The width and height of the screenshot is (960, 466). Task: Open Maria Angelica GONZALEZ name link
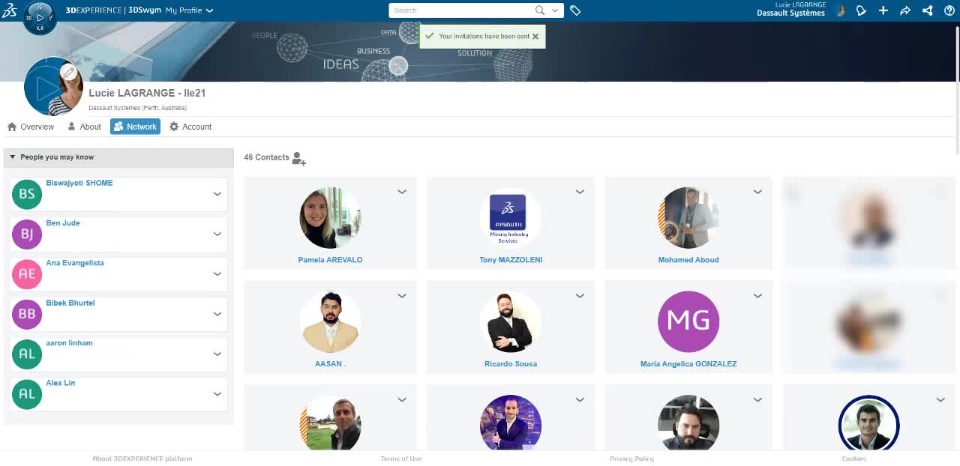[x=688, y=364]
